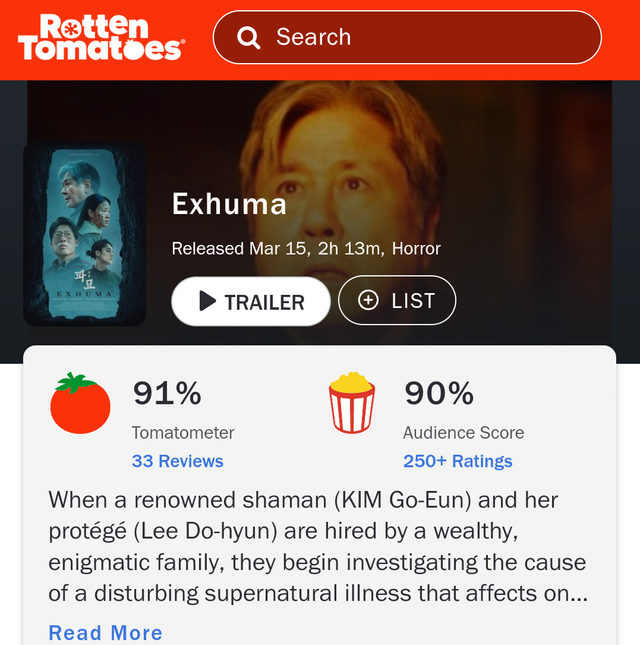Click the magnifying glass search icon
Image resolution: width=640 pixels, height=645 pixels.
click(248, 38)
